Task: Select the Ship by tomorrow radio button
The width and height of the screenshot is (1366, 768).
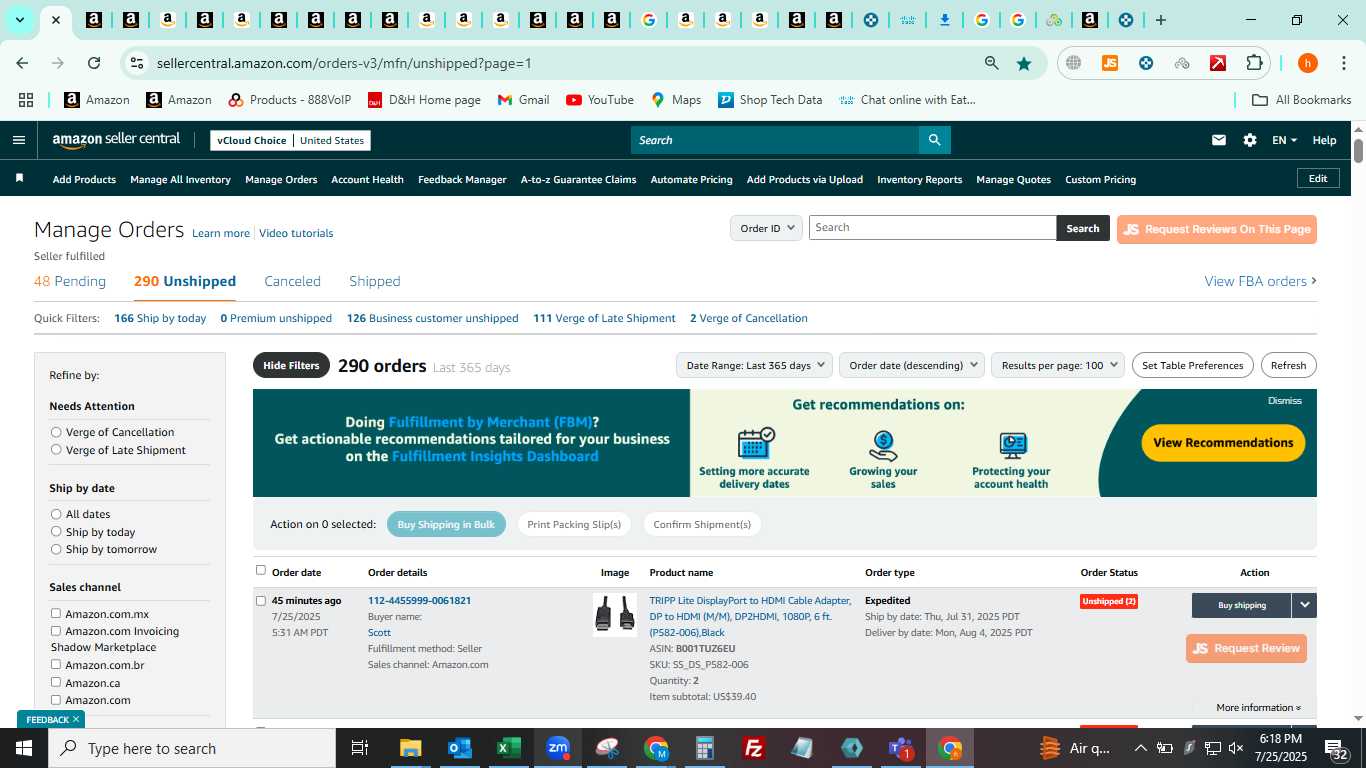Action: click(56, 549)
